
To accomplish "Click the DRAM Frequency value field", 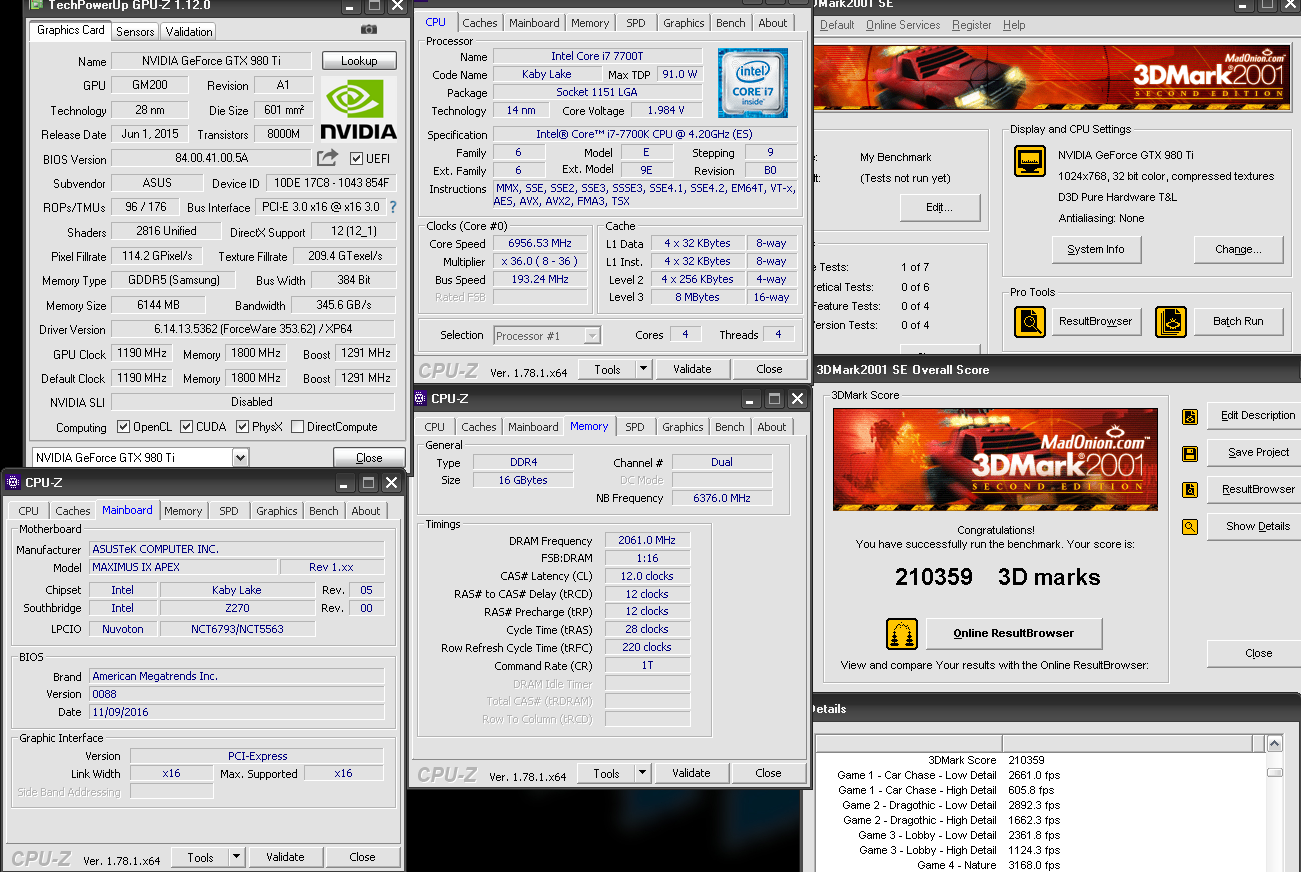I will 647,541.
